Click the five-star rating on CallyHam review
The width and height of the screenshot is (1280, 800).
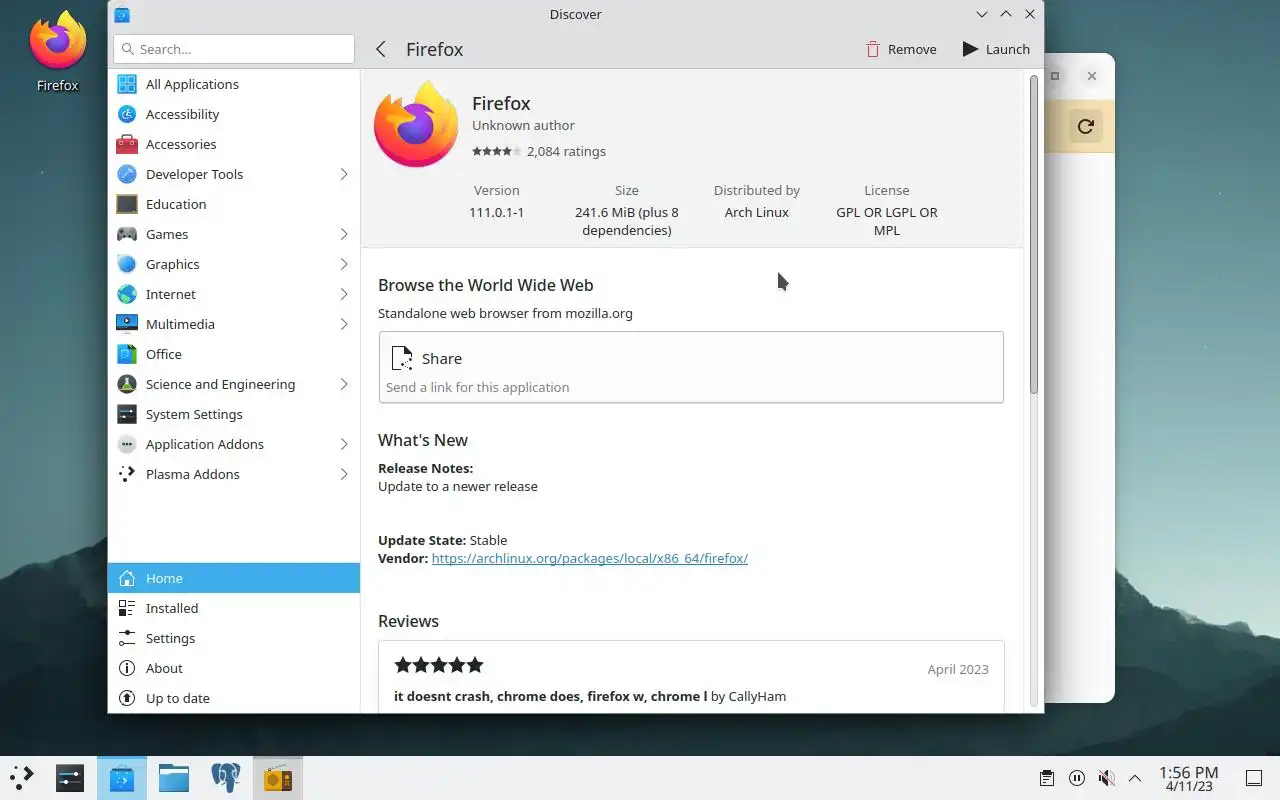click(x=439, y=665)
